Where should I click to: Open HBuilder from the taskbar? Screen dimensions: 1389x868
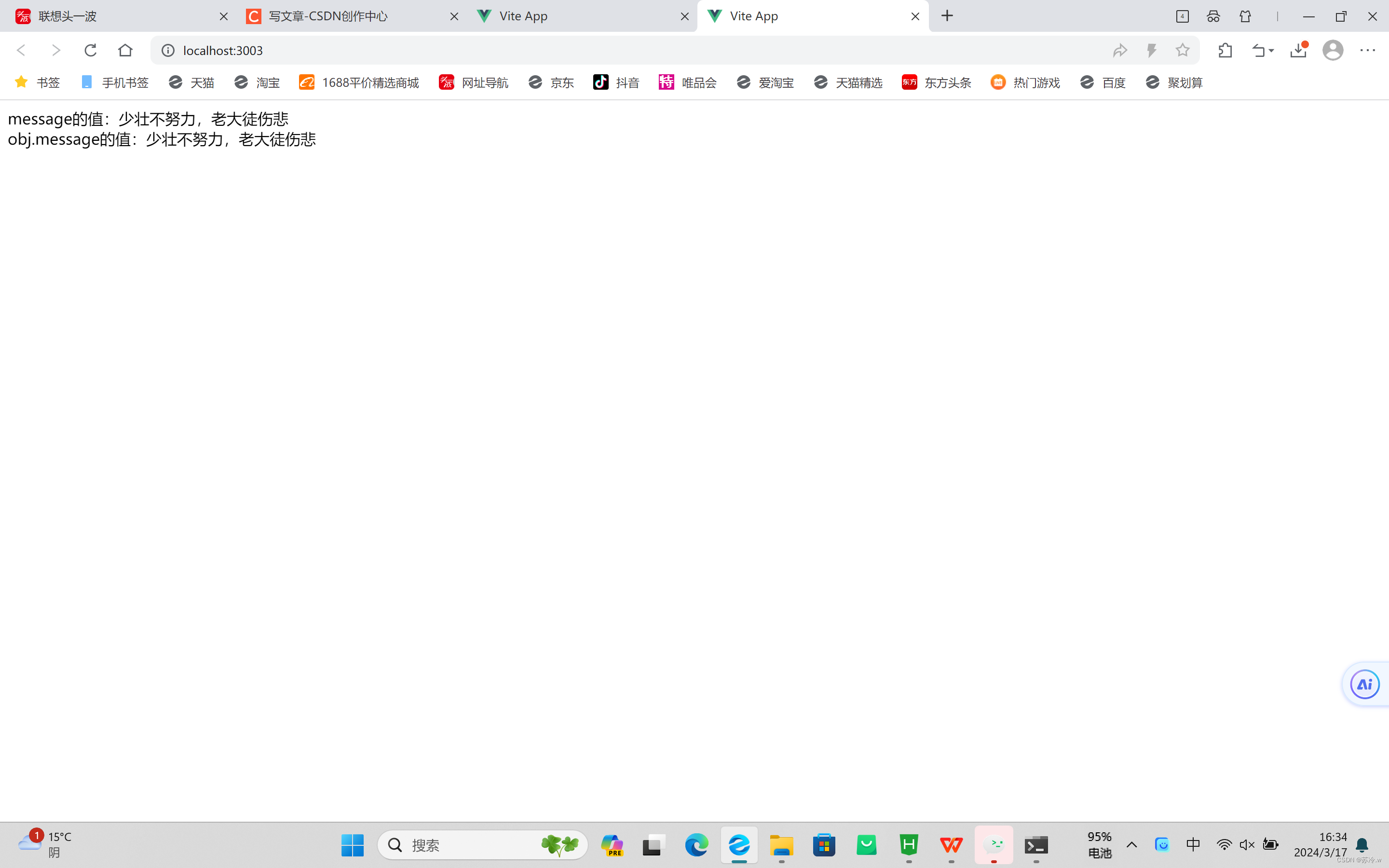pyautogui.click(x=909, y=845)
